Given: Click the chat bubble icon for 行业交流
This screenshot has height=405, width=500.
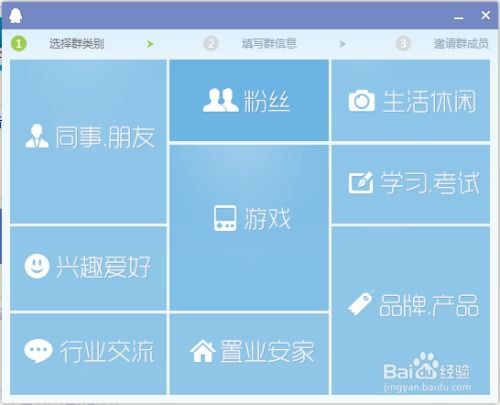Looking at the screenshot, I should tap(38, 351).
